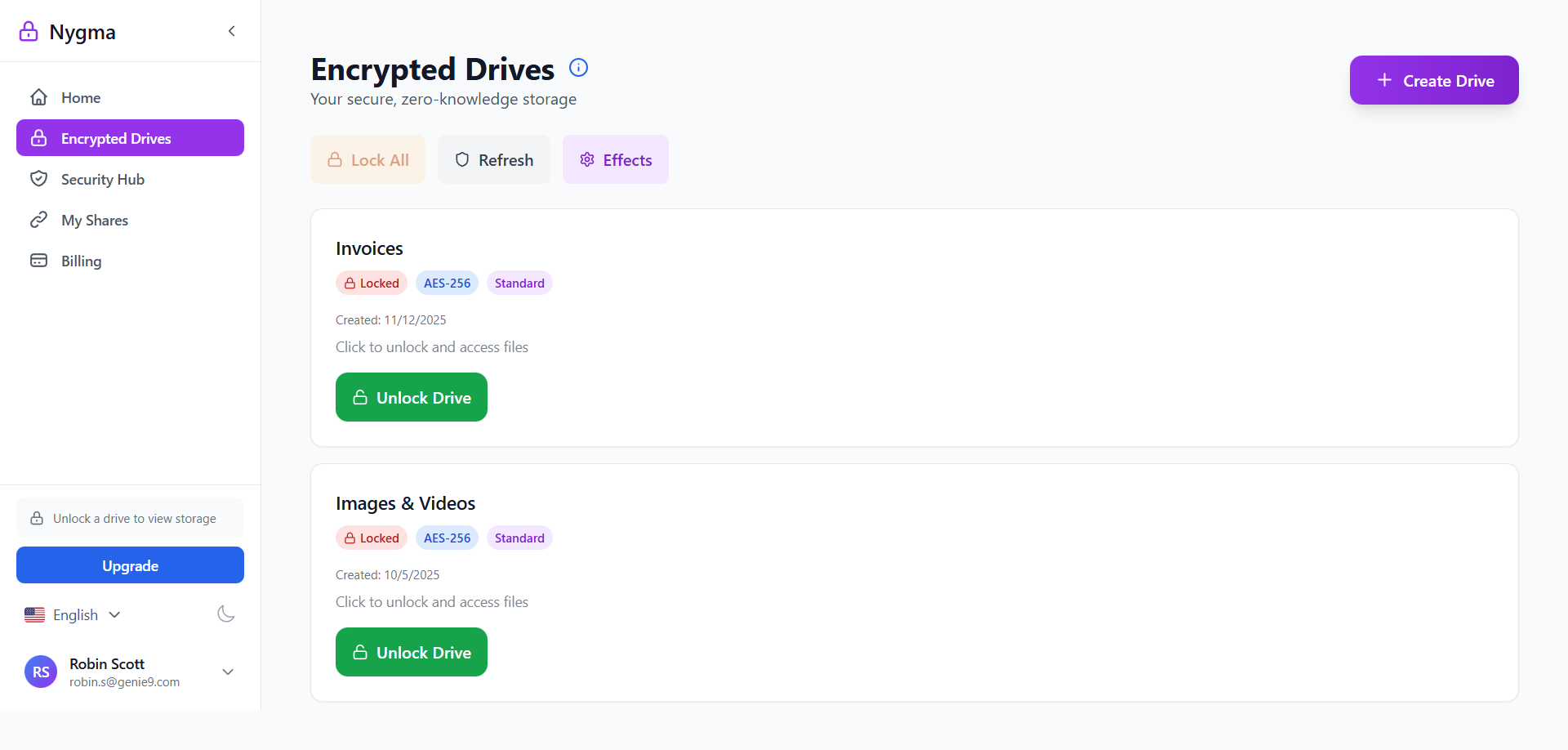Open the Encrypted Drives menu item

coord(130,138)
